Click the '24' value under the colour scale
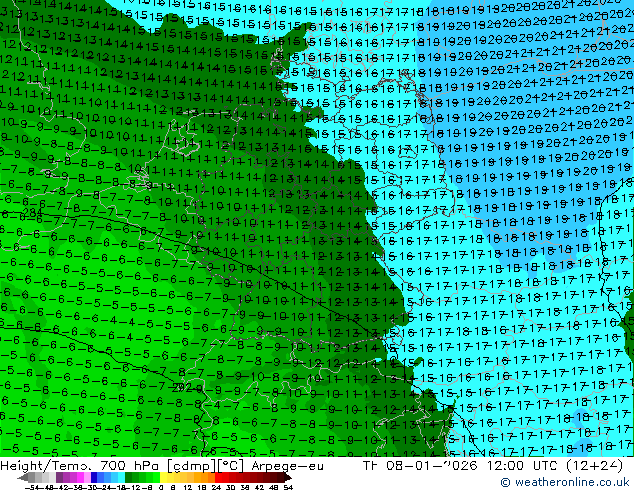 216,488
